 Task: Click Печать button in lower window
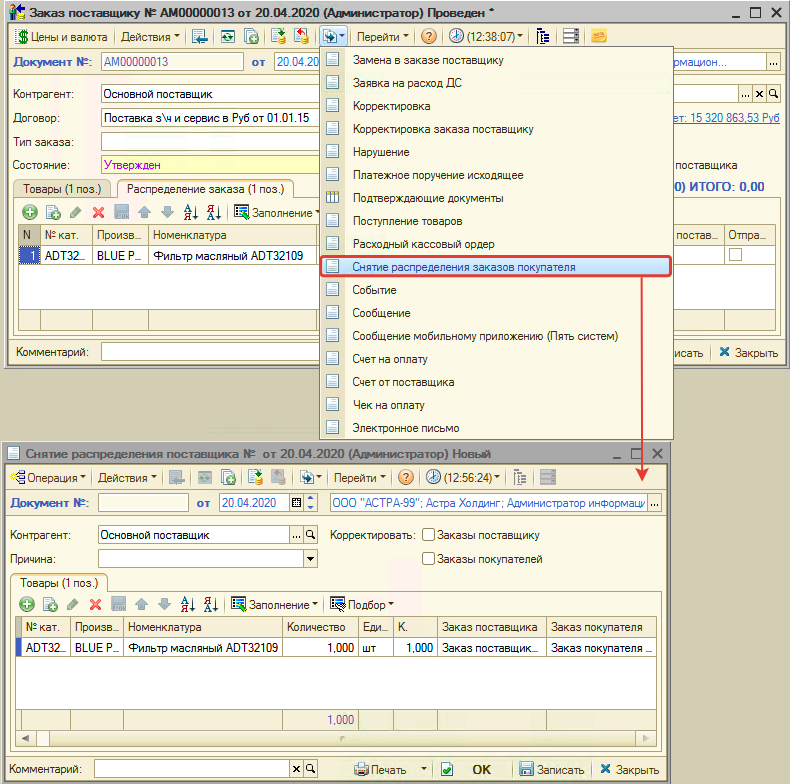click(380, 769)
